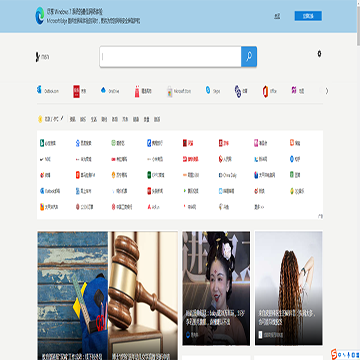Screen dimensions: 360x360
Task: Open the orange Taobao site link
Action: pyautogui.click(x=295, y=143)
